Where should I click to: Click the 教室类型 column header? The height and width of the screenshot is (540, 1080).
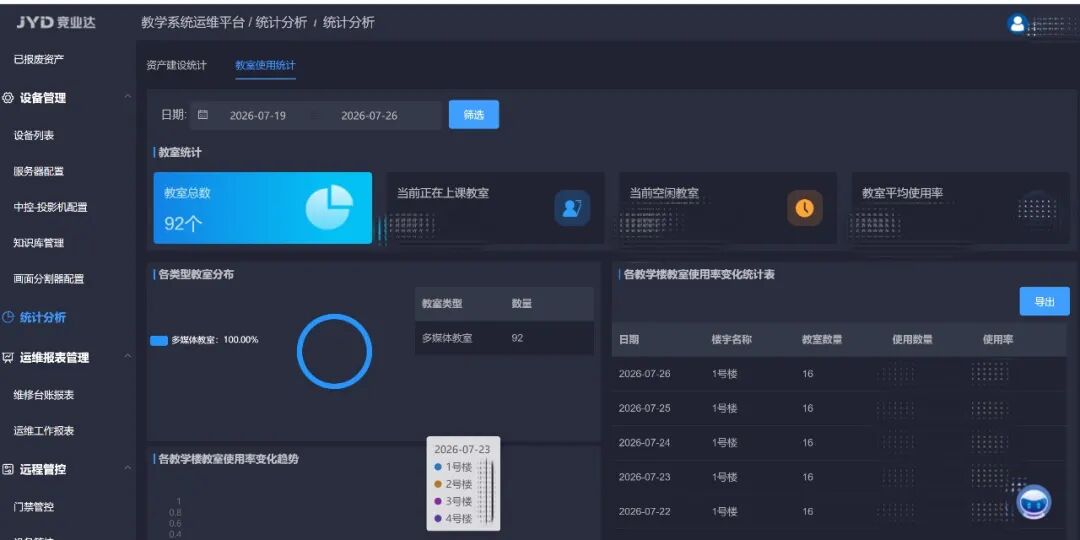click(442, 304)
